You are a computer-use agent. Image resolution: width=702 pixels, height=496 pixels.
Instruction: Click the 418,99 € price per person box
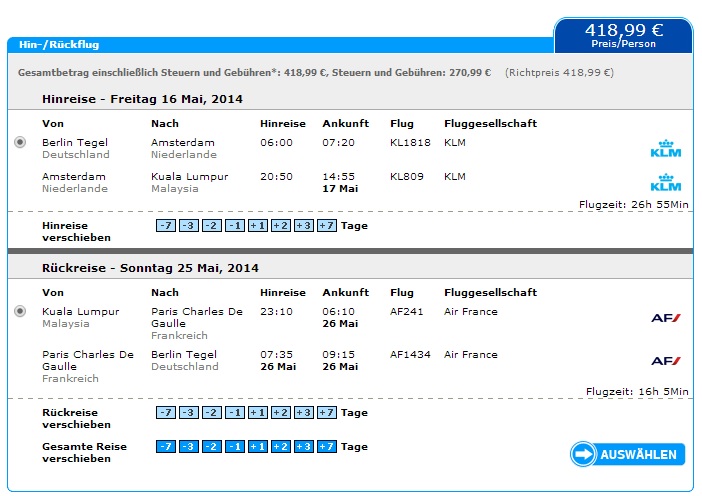point(624,35)
